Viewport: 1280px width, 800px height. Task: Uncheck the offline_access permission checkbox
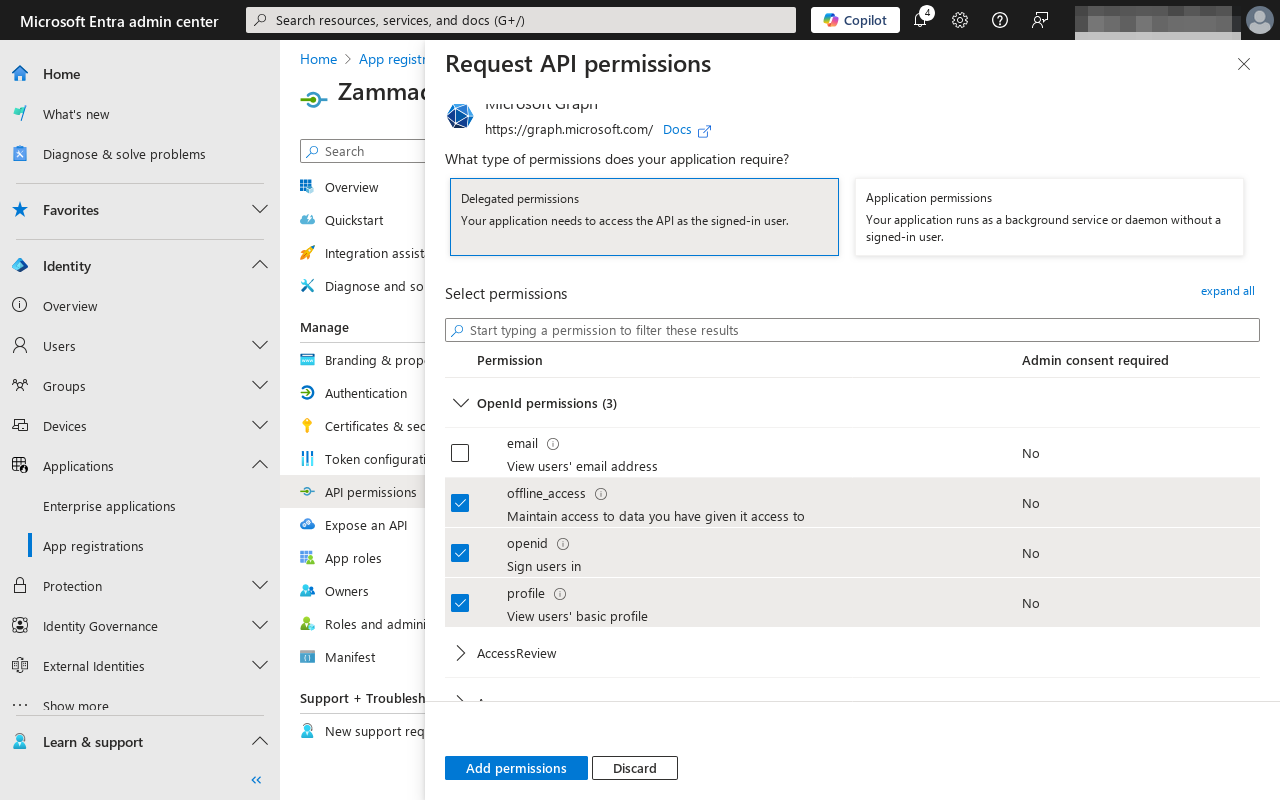tap(460, 503)
